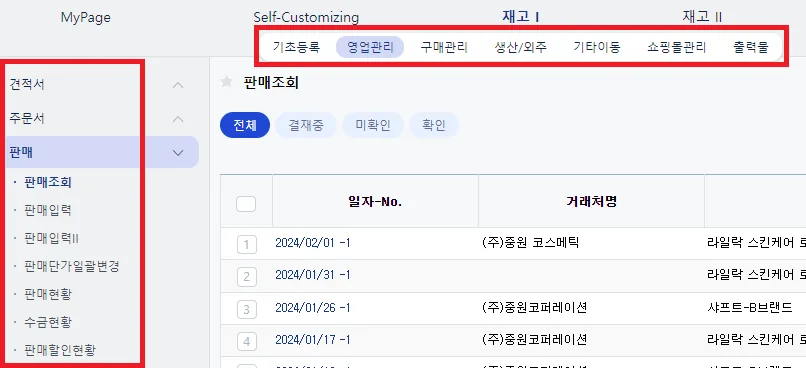Open the 구매관리 menu tab
This screenshot has height=368, width=806.
point(444,47)
